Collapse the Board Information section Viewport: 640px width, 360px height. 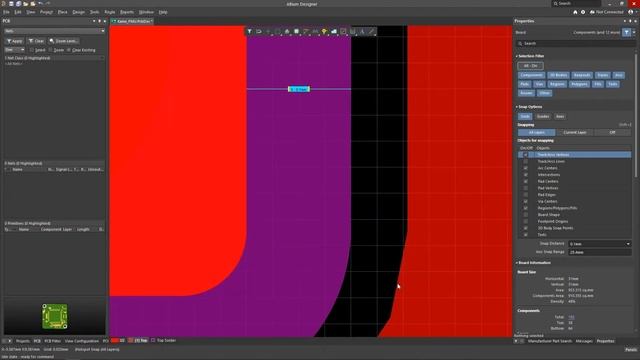pos(517,263)
